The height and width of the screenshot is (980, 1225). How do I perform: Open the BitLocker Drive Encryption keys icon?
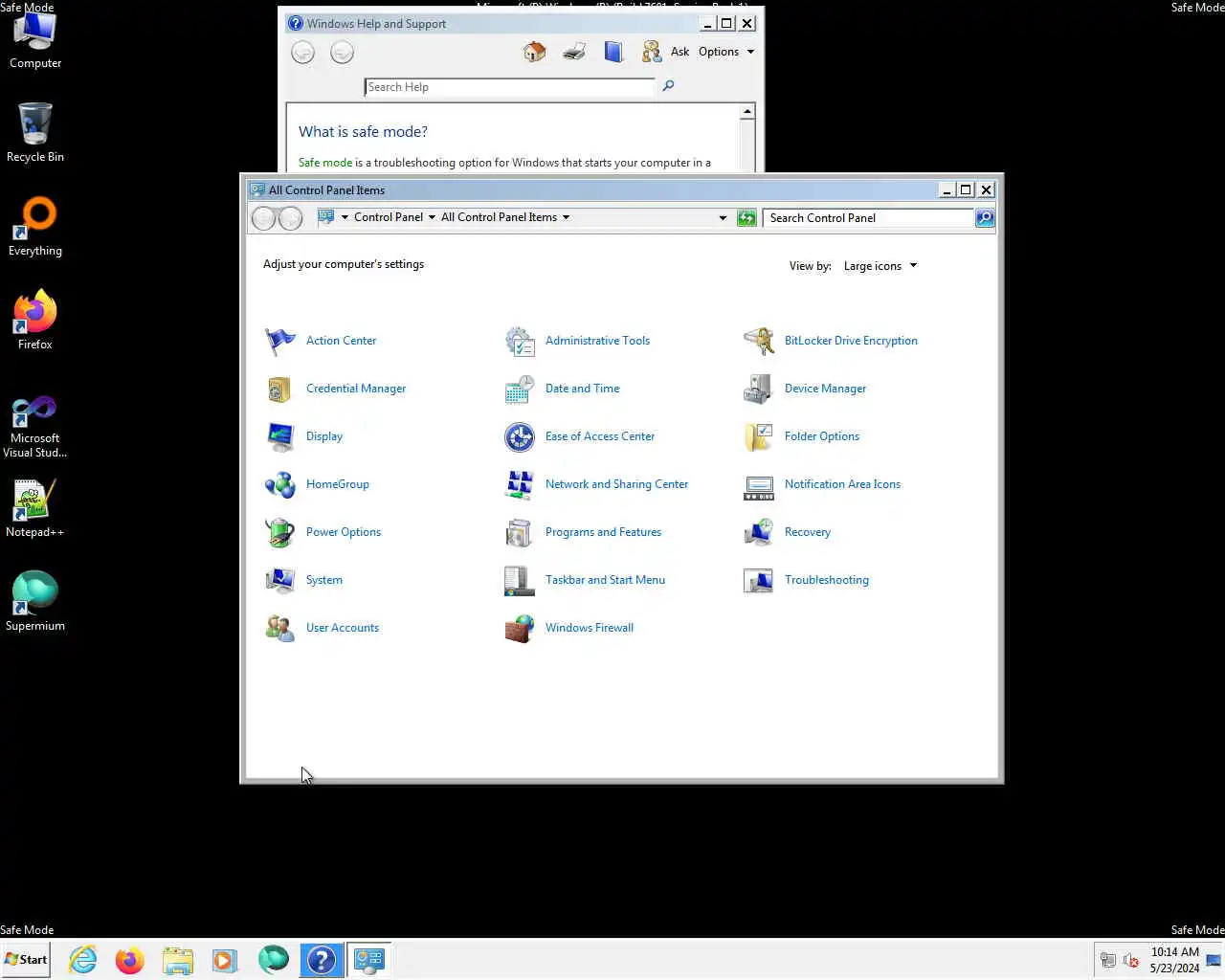point(759,341)
